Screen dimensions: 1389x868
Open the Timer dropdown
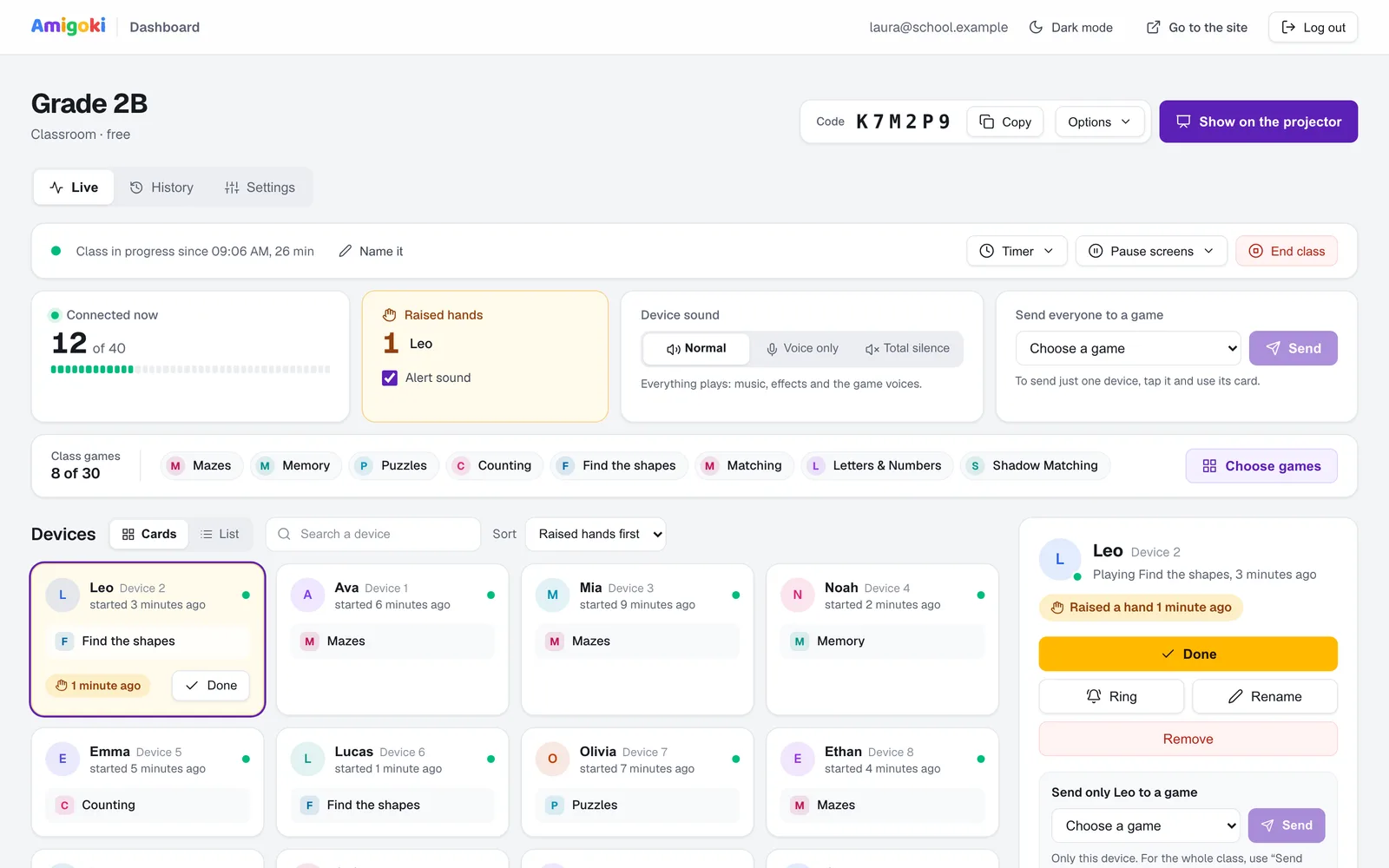pos(1015,251)
